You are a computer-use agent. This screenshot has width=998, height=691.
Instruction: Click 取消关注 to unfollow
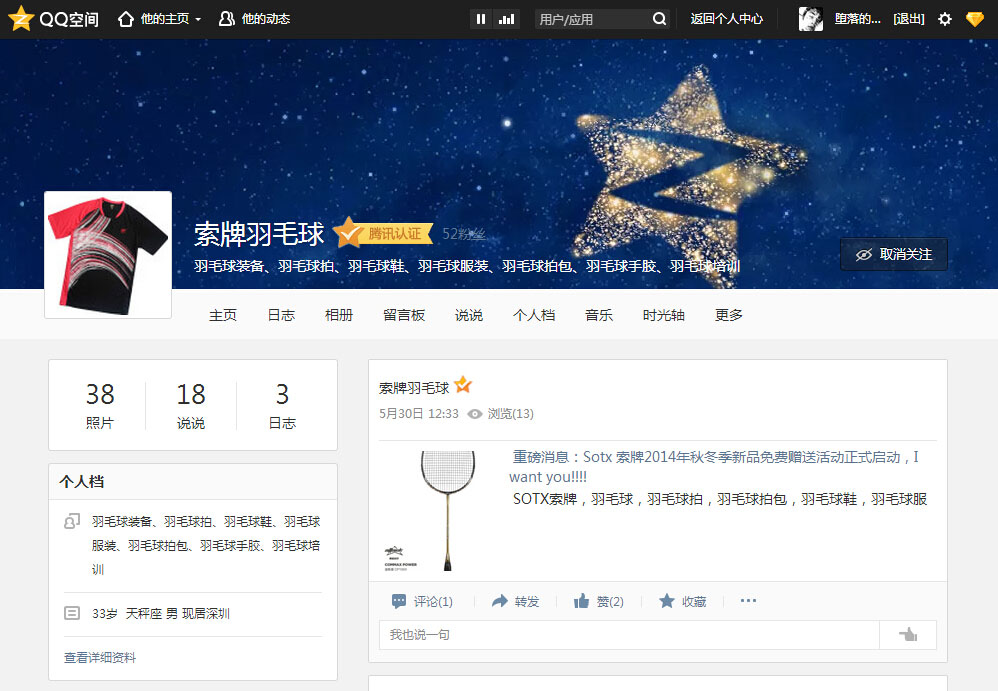pos(894,255)
